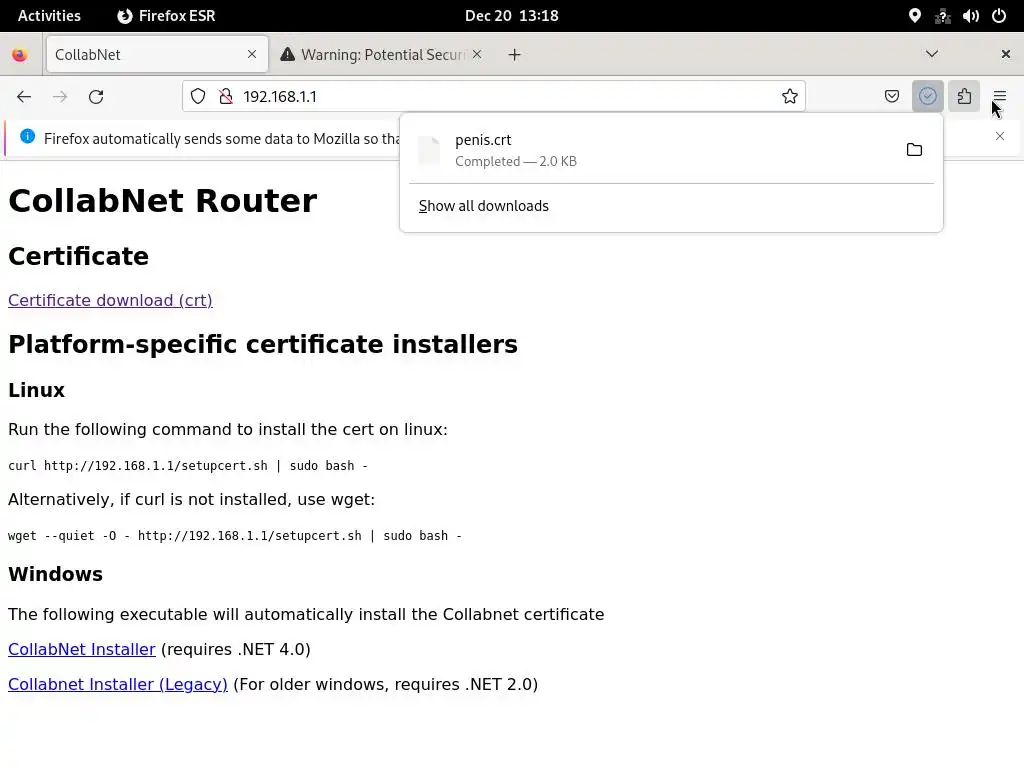The height and width of the screenshot is (768, 1024).
Task: Go back using the back arrow
Action: click(x=24, y=97)
